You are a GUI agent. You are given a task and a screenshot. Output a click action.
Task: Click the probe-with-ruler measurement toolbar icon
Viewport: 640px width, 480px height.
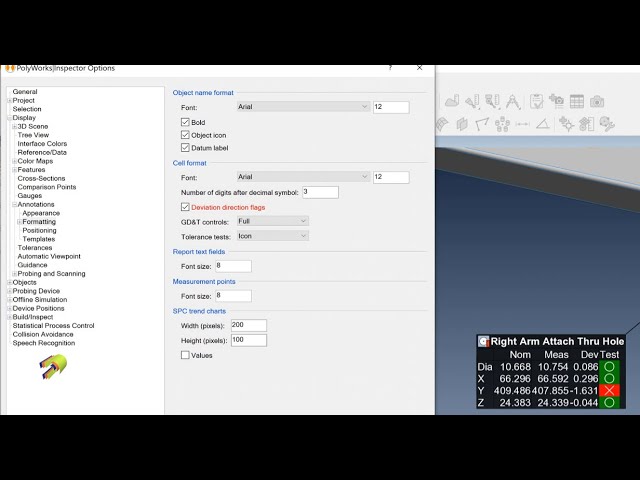point(493,101)
